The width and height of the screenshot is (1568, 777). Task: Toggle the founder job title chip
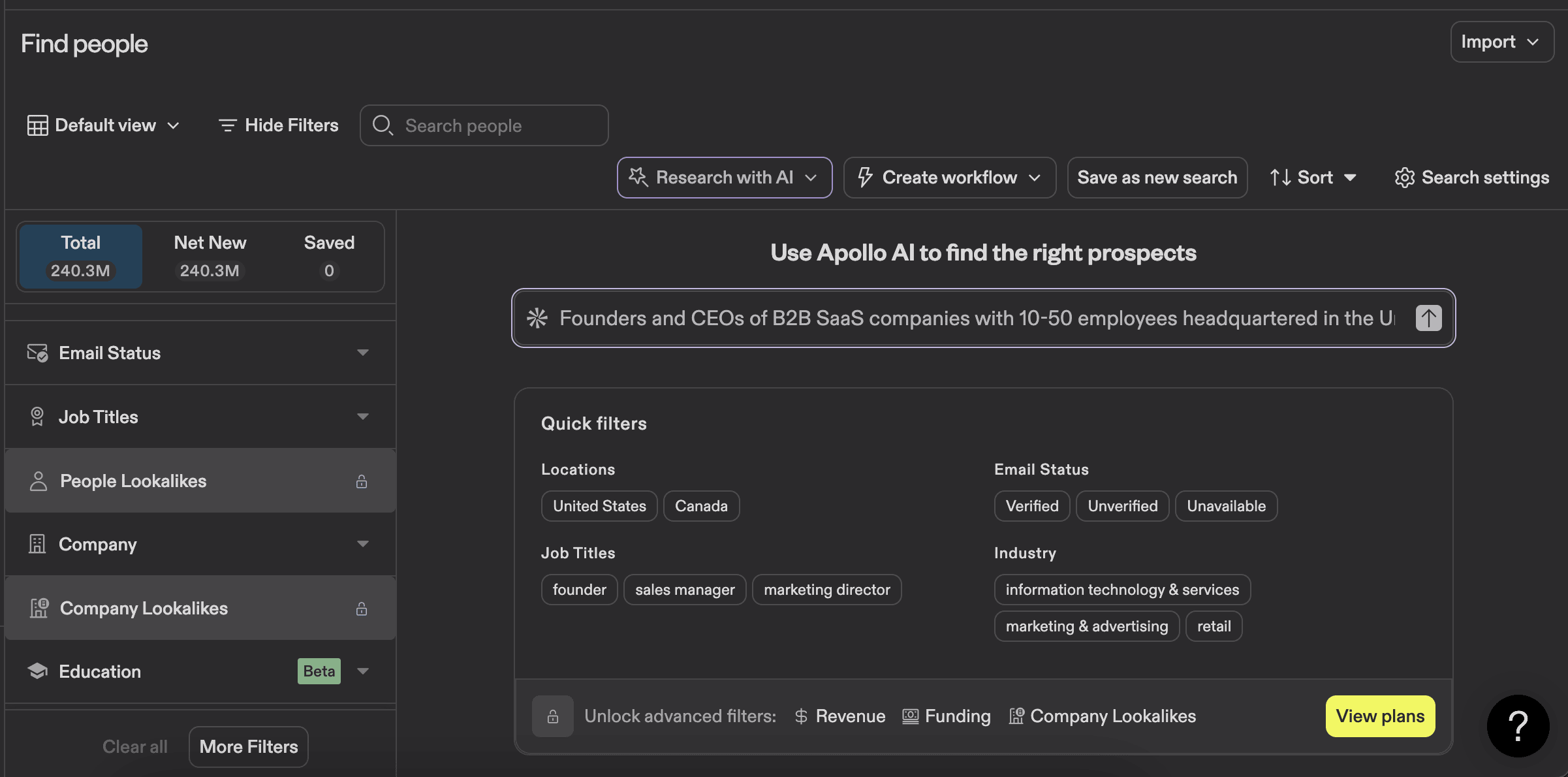[x=579, y=590]
